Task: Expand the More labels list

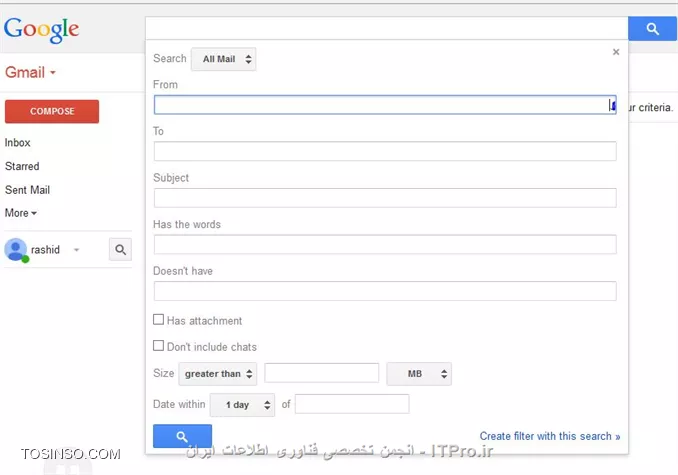Action: [x=20, y=213]
